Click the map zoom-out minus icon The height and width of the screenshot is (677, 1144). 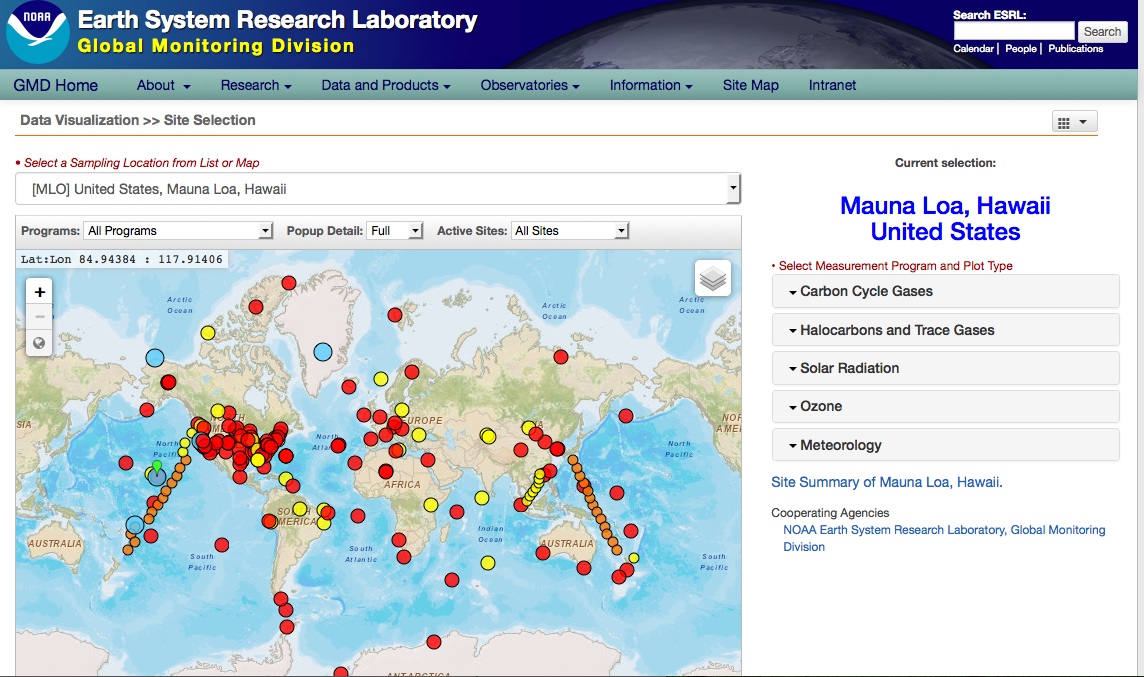[x=38, y=315]
